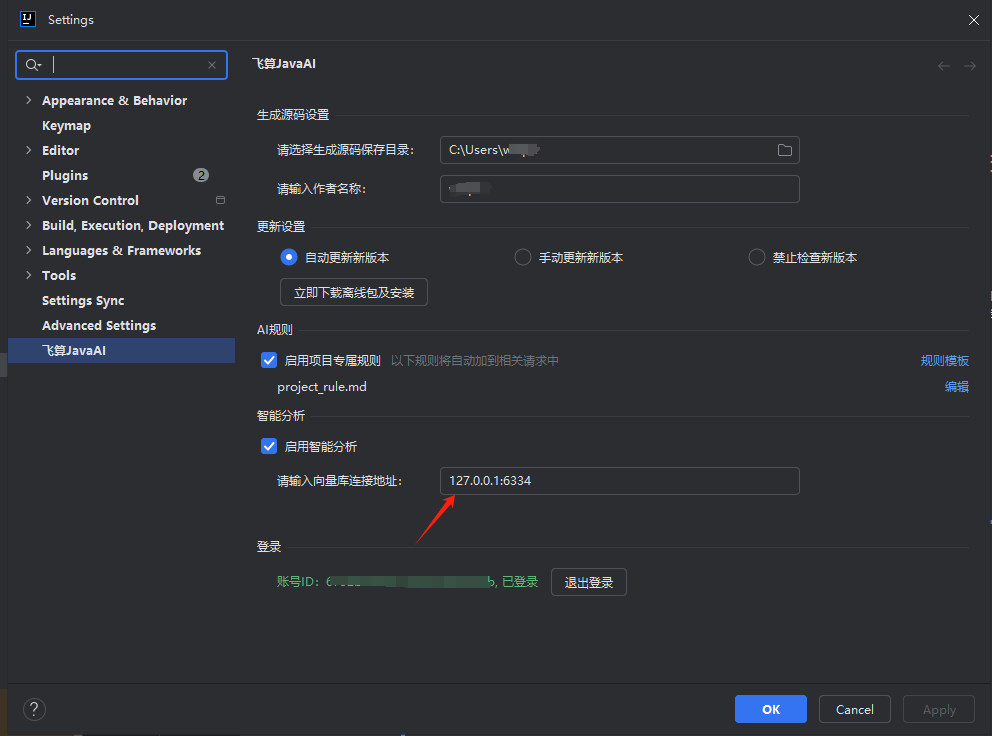Click the Languages & Frameworks label

121,251
